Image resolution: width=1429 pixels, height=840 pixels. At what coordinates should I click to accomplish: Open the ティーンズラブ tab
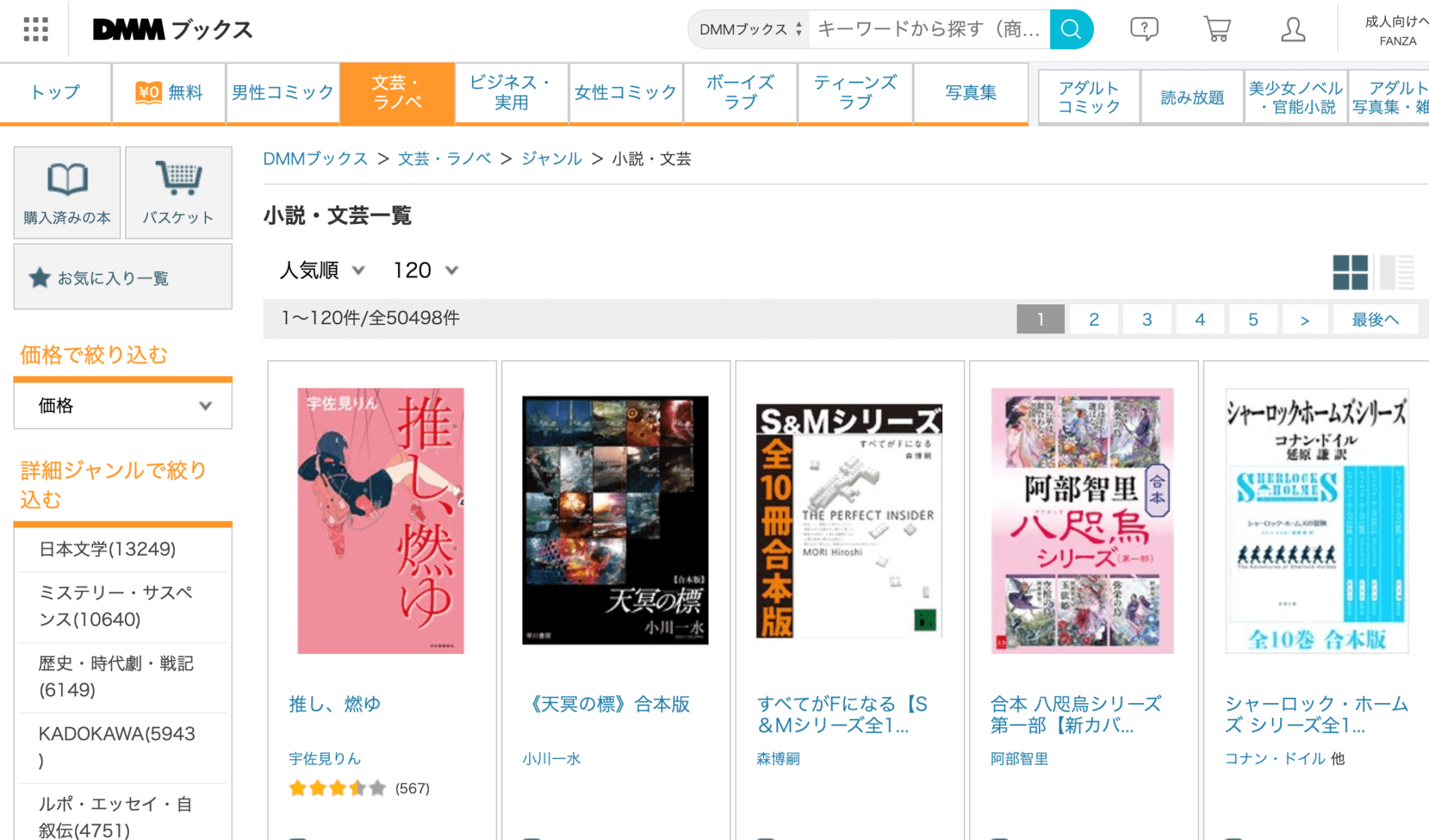pyautogui.click(x=855, y=92)
